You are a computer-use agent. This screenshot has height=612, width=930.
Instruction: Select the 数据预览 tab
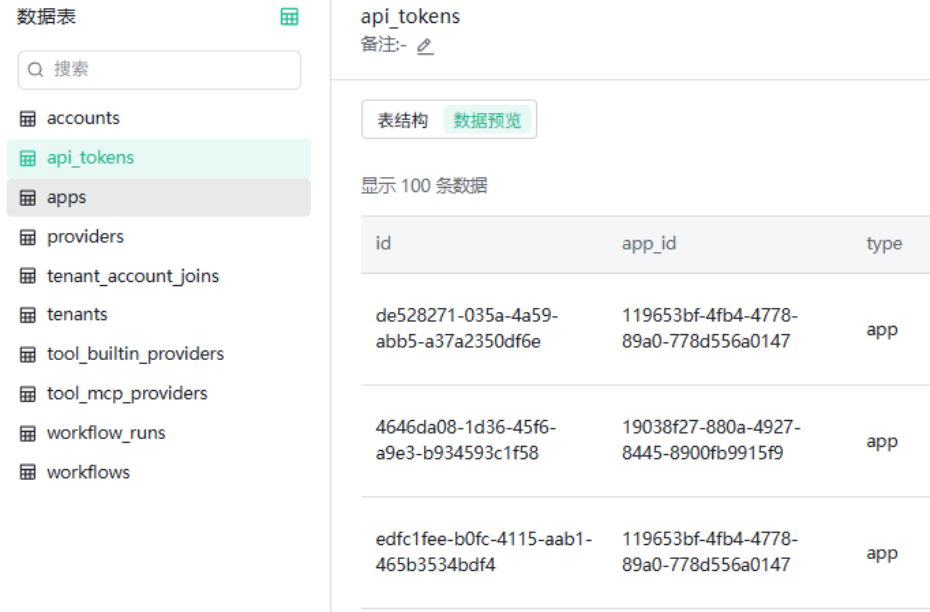487,121
